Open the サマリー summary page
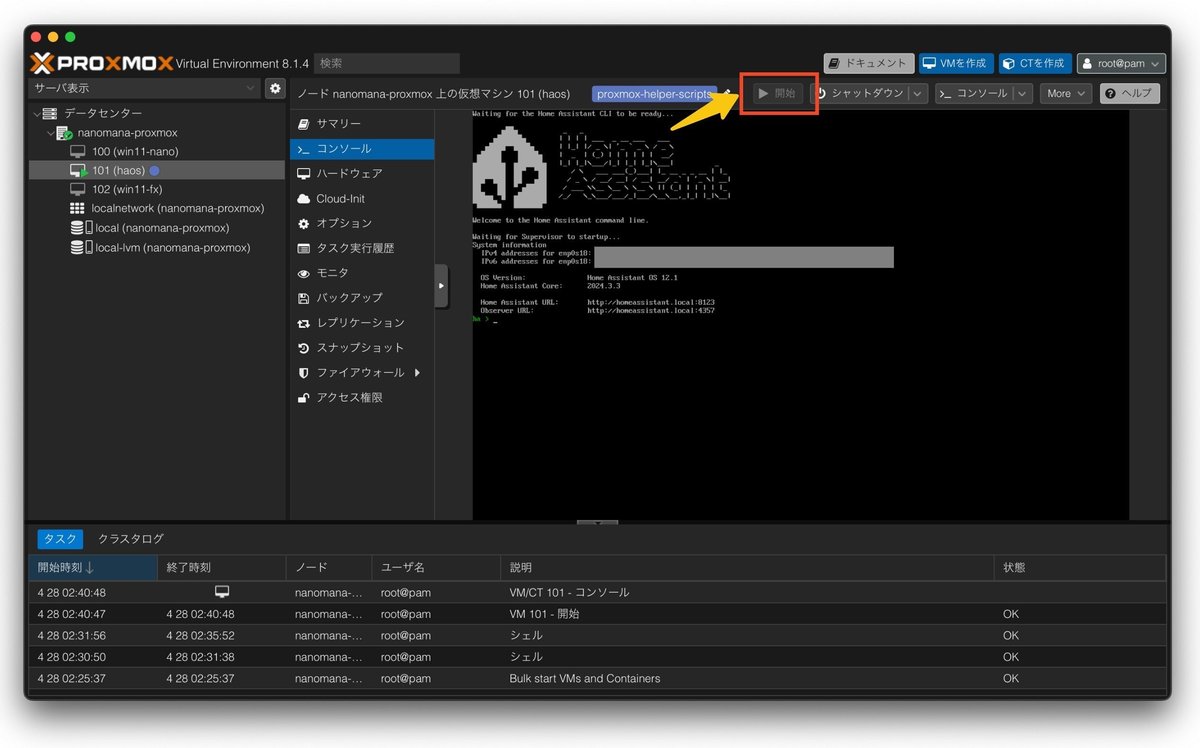 [362, 124]
